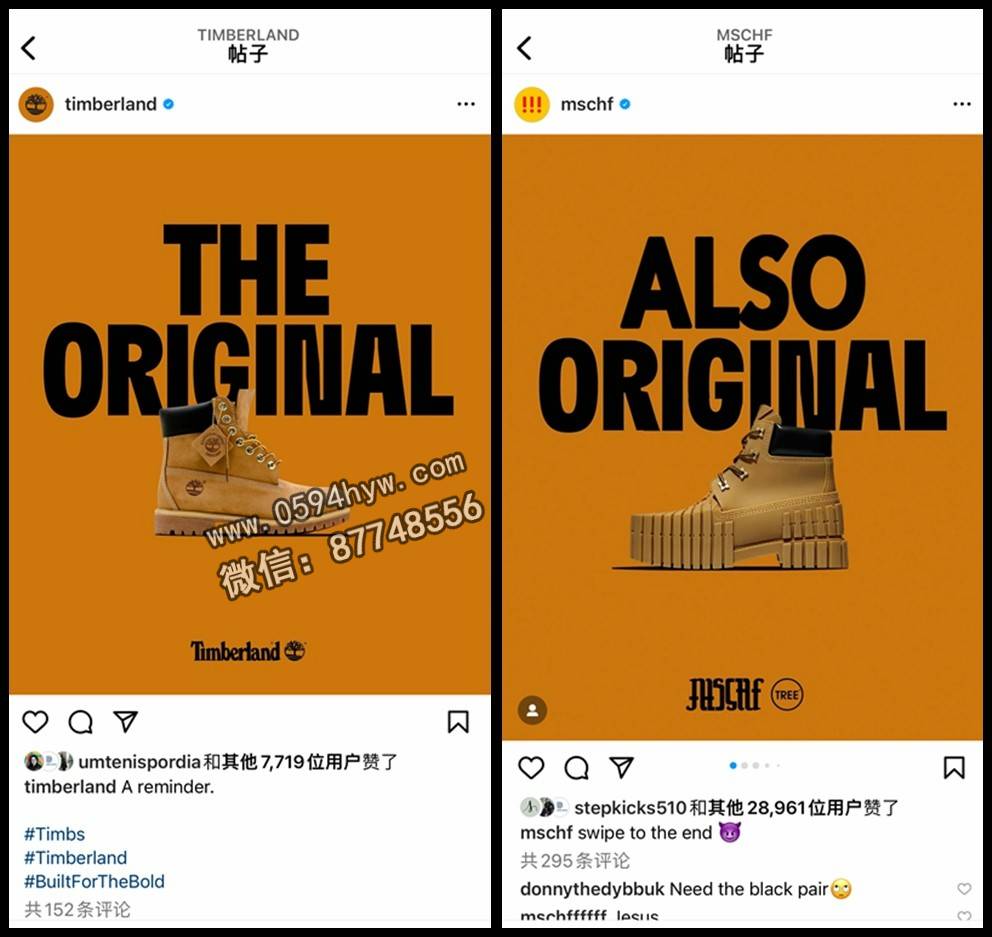Open the mschf profile avatar
992x937 pixels.
pos(532,104)
